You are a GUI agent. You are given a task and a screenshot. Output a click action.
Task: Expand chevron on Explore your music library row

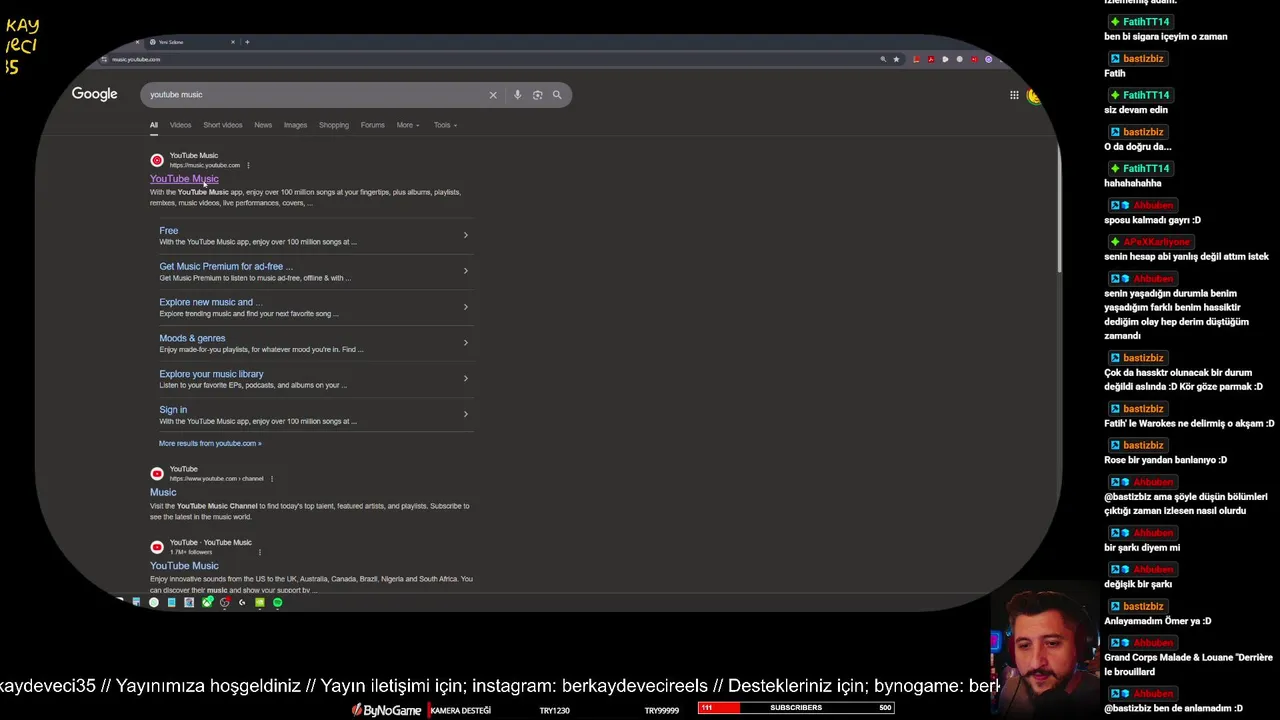(465, 378)
